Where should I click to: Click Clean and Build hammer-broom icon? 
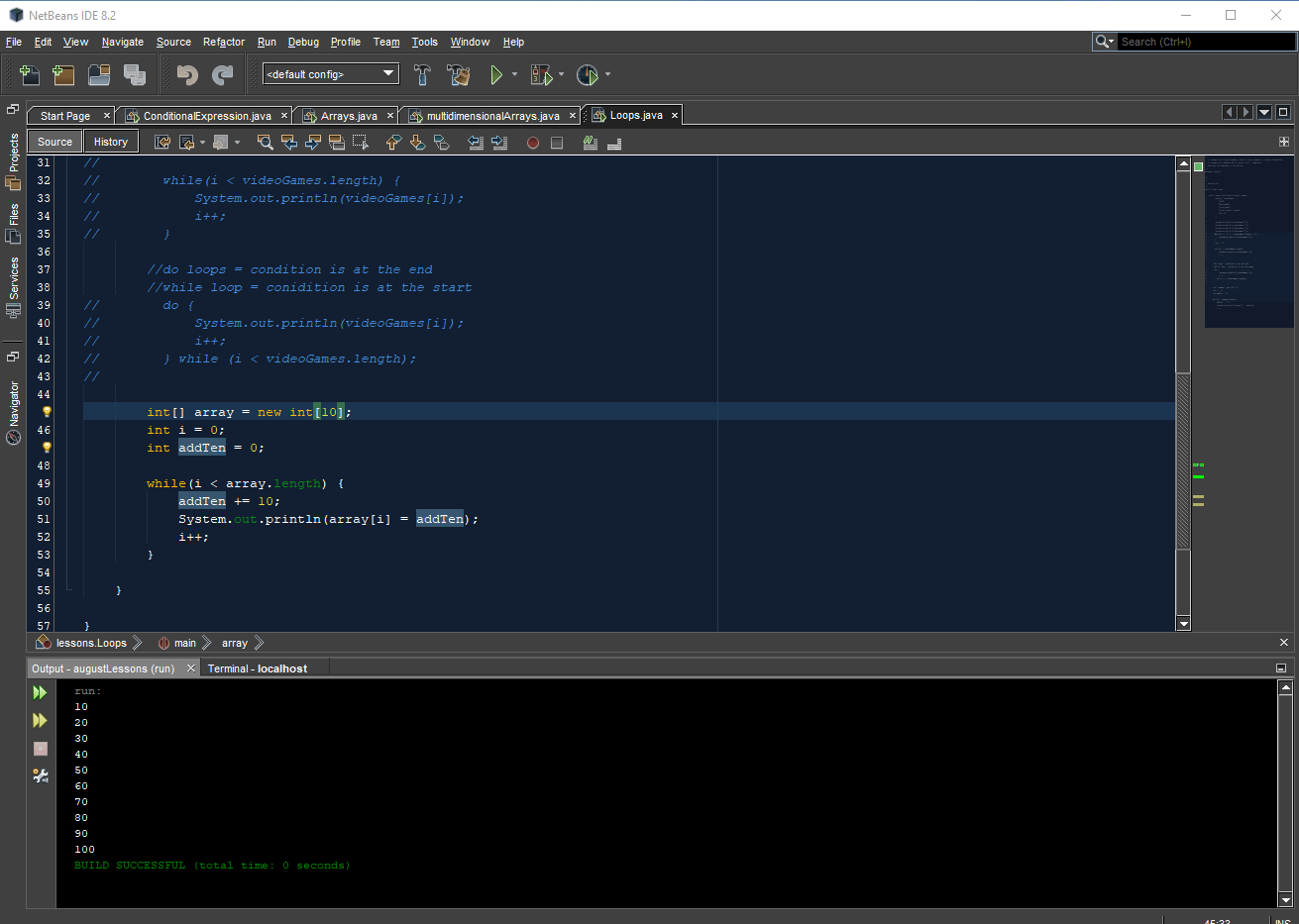click(458, 74)
